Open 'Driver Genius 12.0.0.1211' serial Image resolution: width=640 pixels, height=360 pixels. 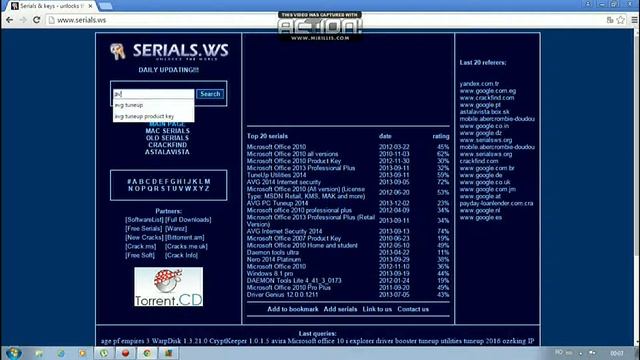[282, 294]
